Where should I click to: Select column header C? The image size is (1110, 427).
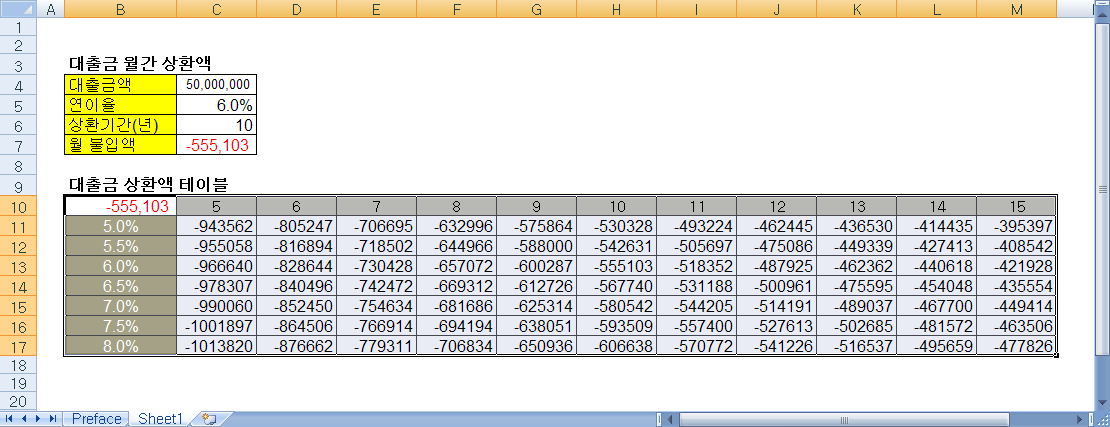coord(217,8)
